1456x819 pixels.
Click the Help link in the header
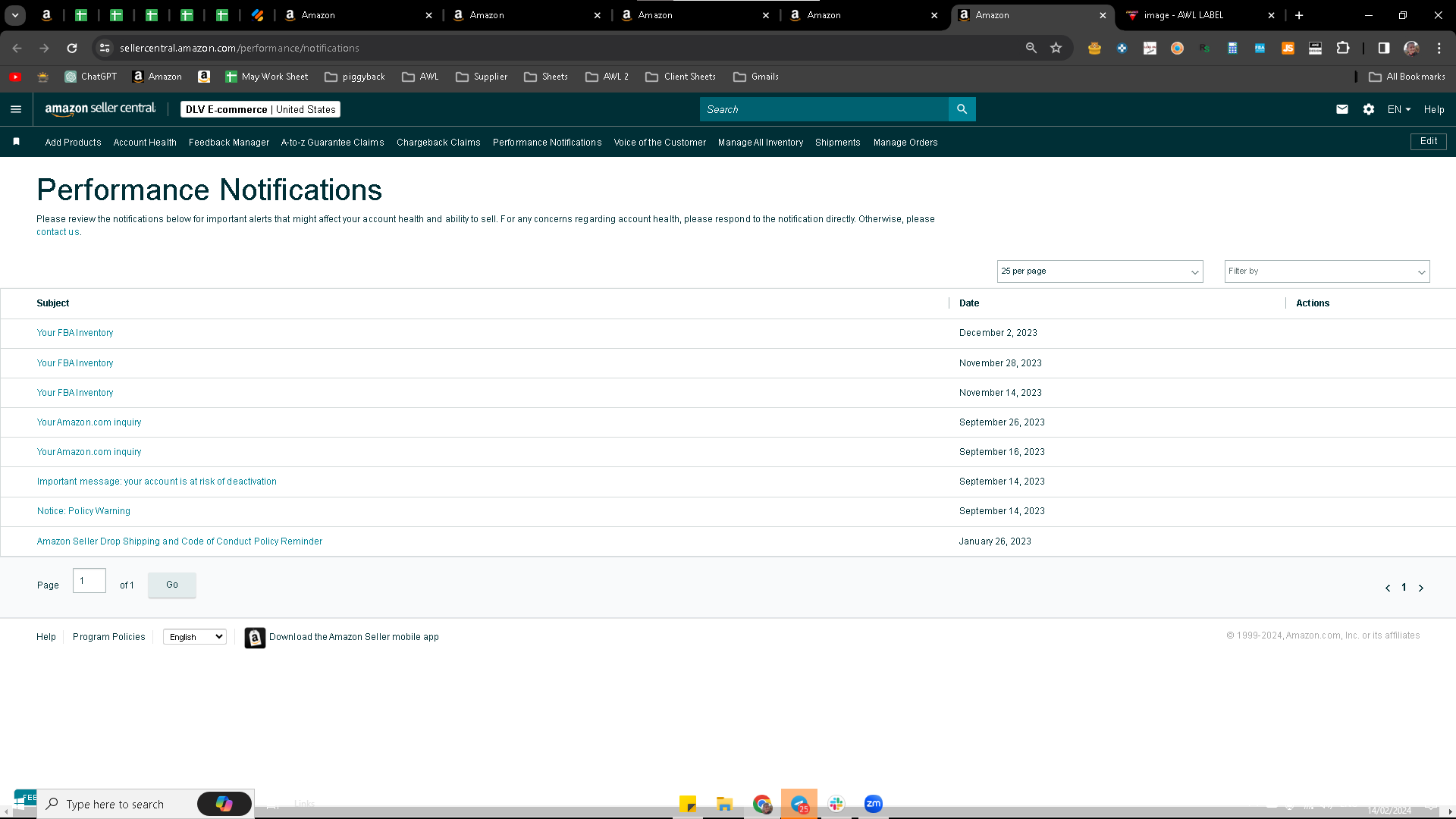tap(1434, 109)
